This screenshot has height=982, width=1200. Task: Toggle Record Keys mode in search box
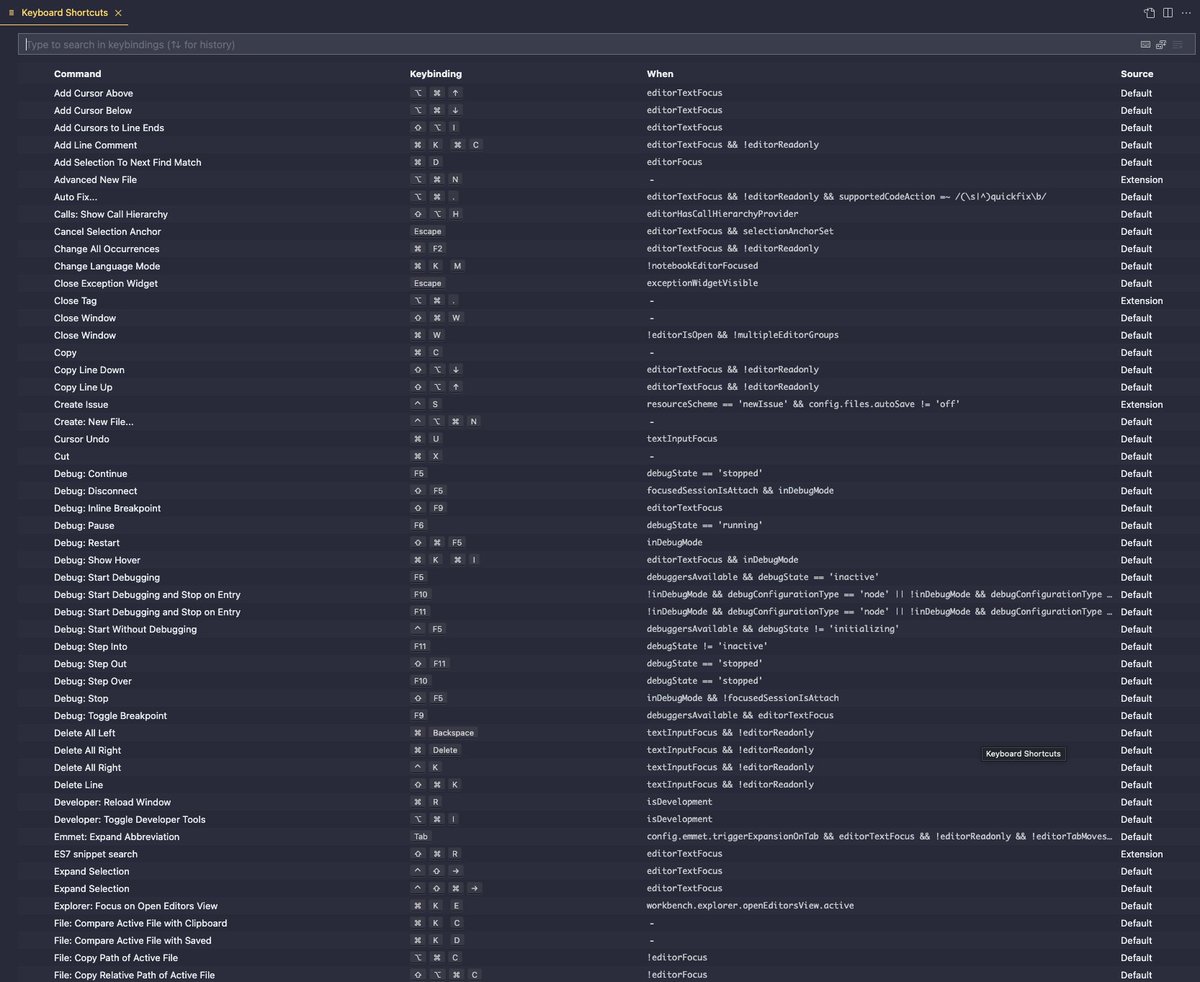coord(1145,45)
